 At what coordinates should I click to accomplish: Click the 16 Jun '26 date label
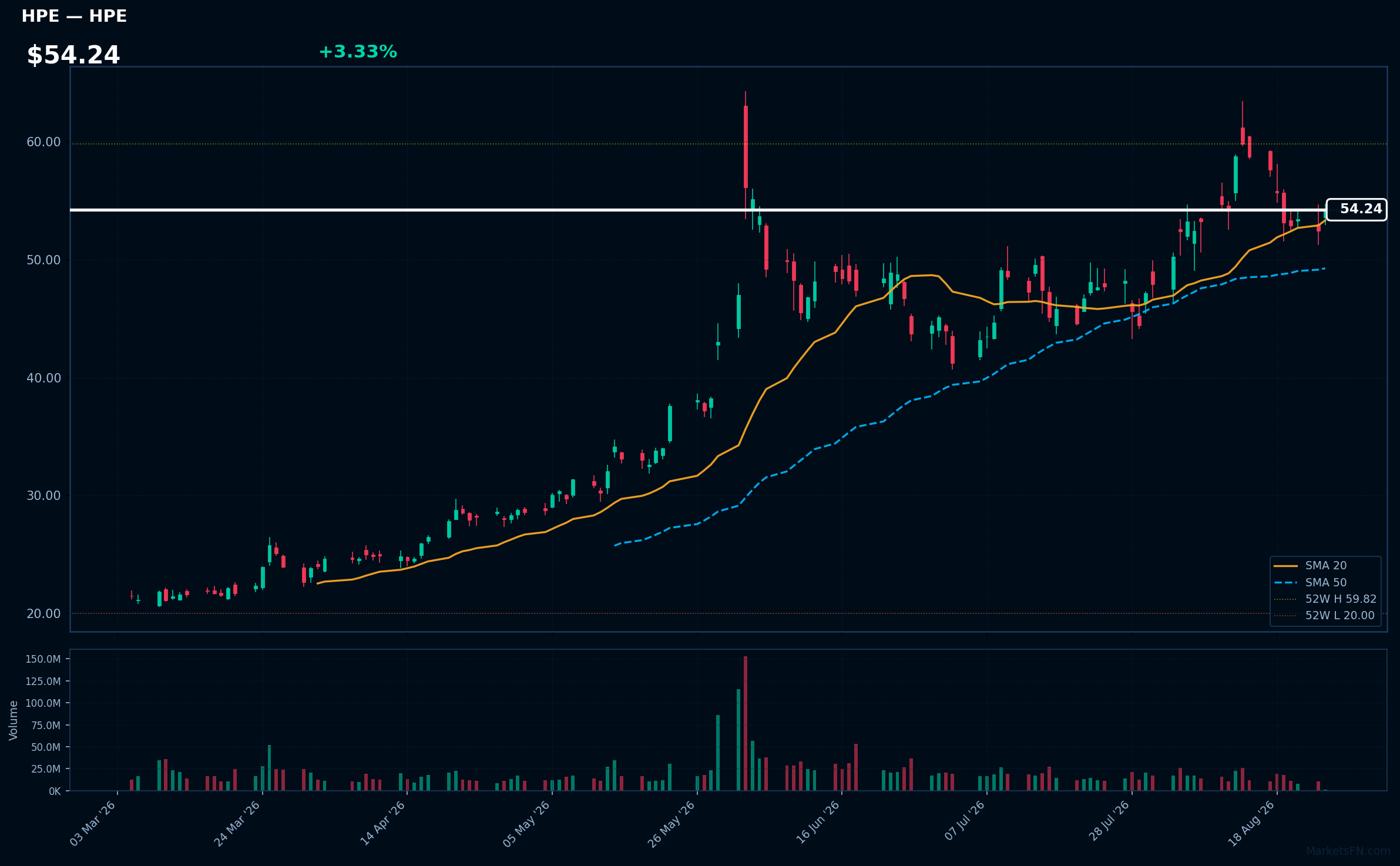[x=817, y=823]
